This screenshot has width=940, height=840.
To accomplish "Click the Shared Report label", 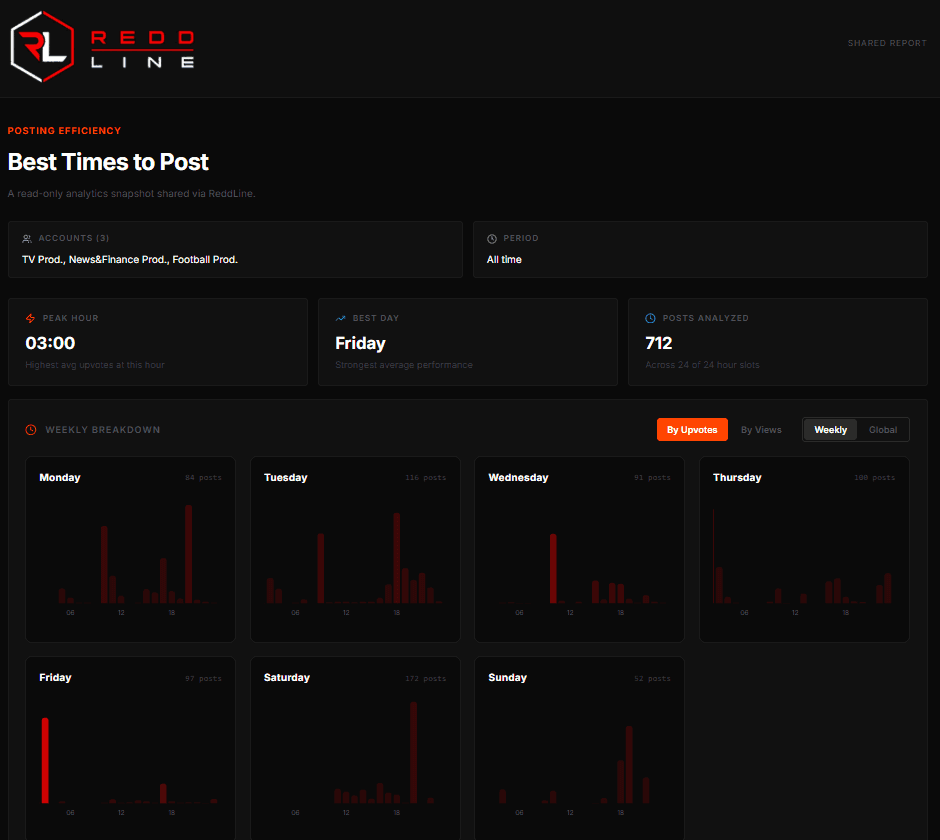I will 887,43.
